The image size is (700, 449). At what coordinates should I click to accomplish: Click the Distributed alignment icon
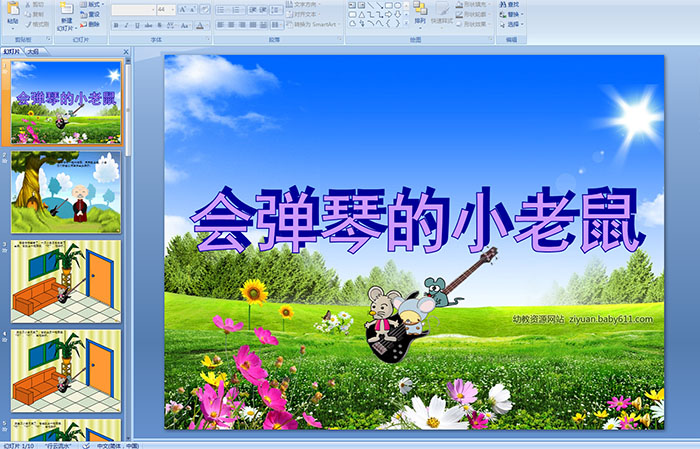(x=263, y=25)
